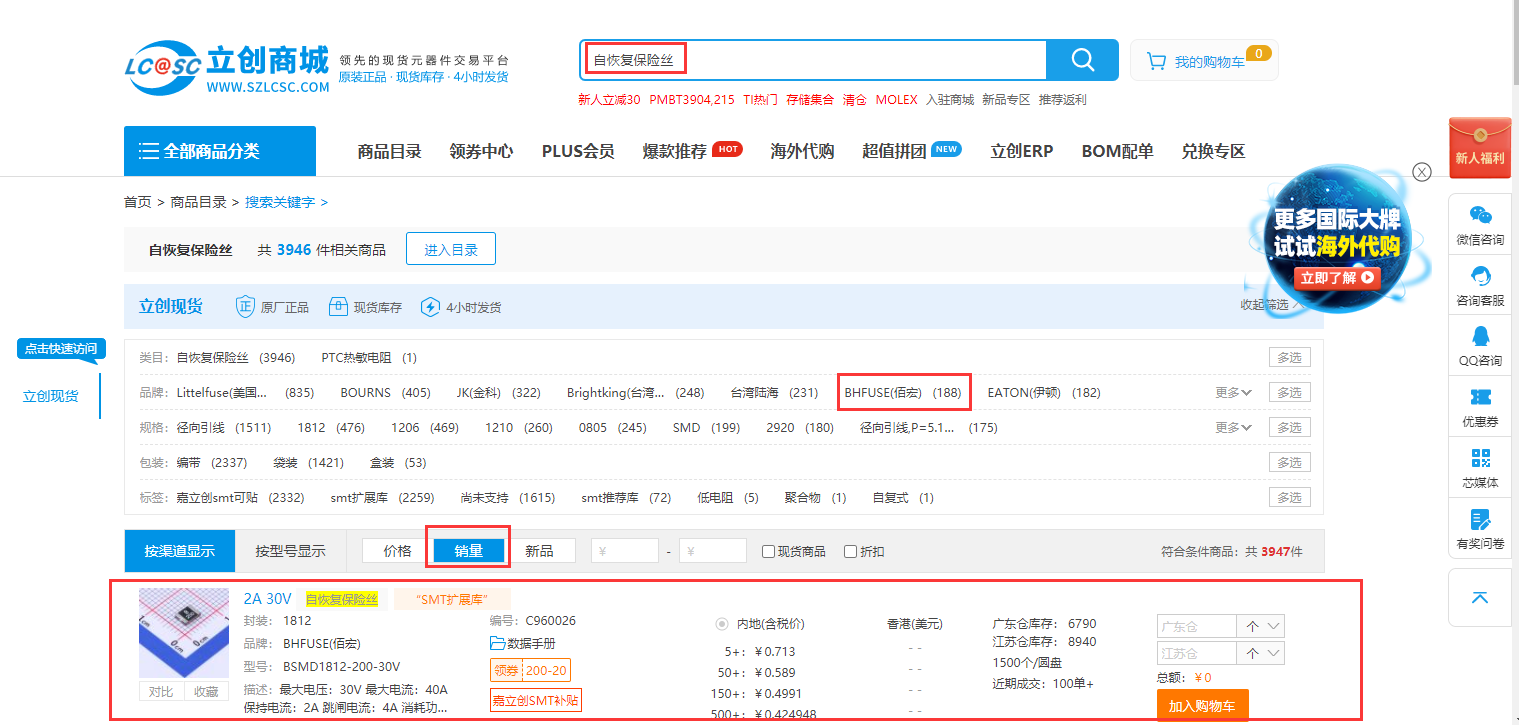Click the product thumbnail image

click(x=184, y=633)
